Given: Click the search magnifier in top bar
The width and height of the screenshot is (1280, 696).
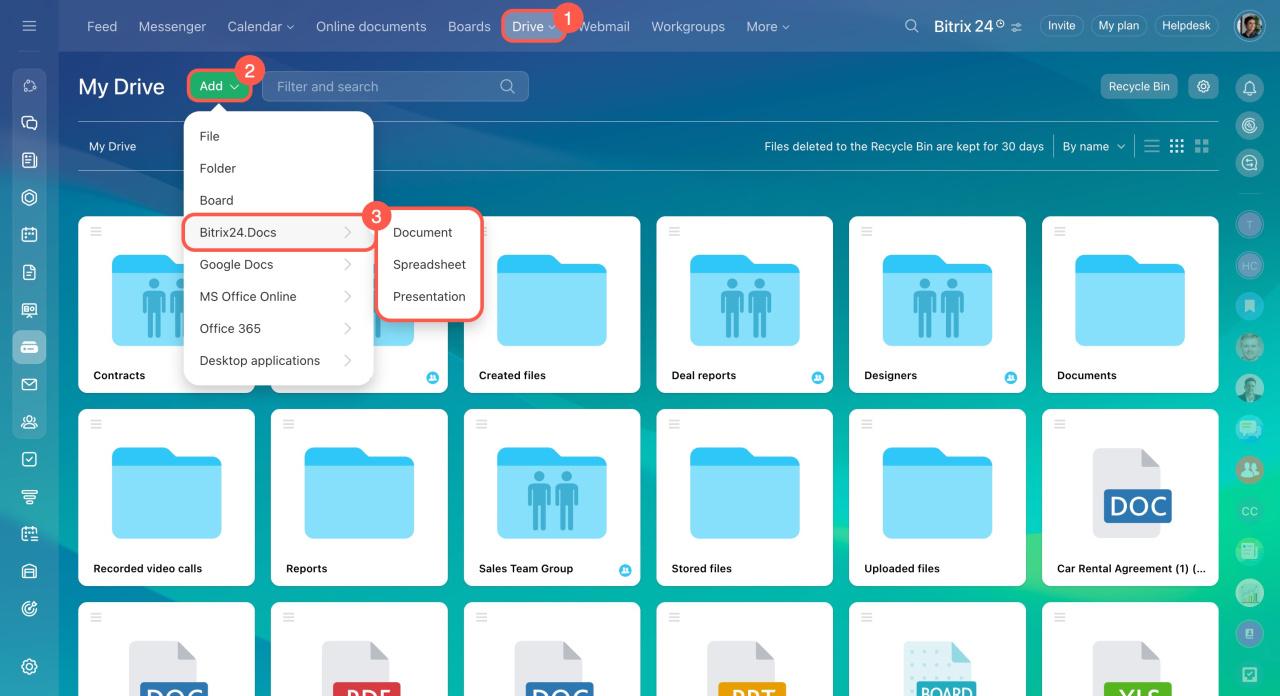Looking at the screenshot, I should tap(912, 26).
